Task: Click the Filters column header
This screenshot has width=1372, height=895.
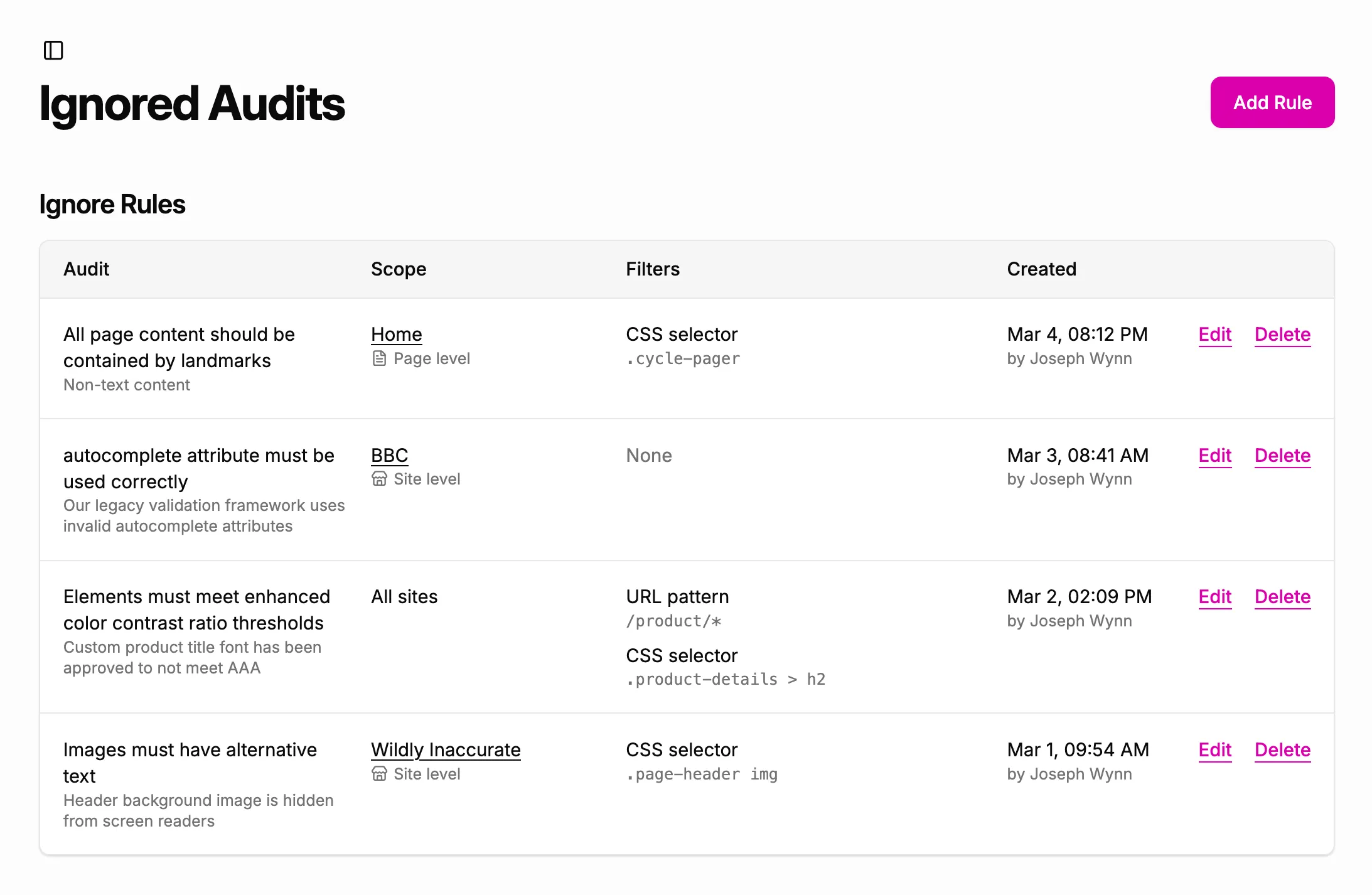Action: click(x=653, y=269)
